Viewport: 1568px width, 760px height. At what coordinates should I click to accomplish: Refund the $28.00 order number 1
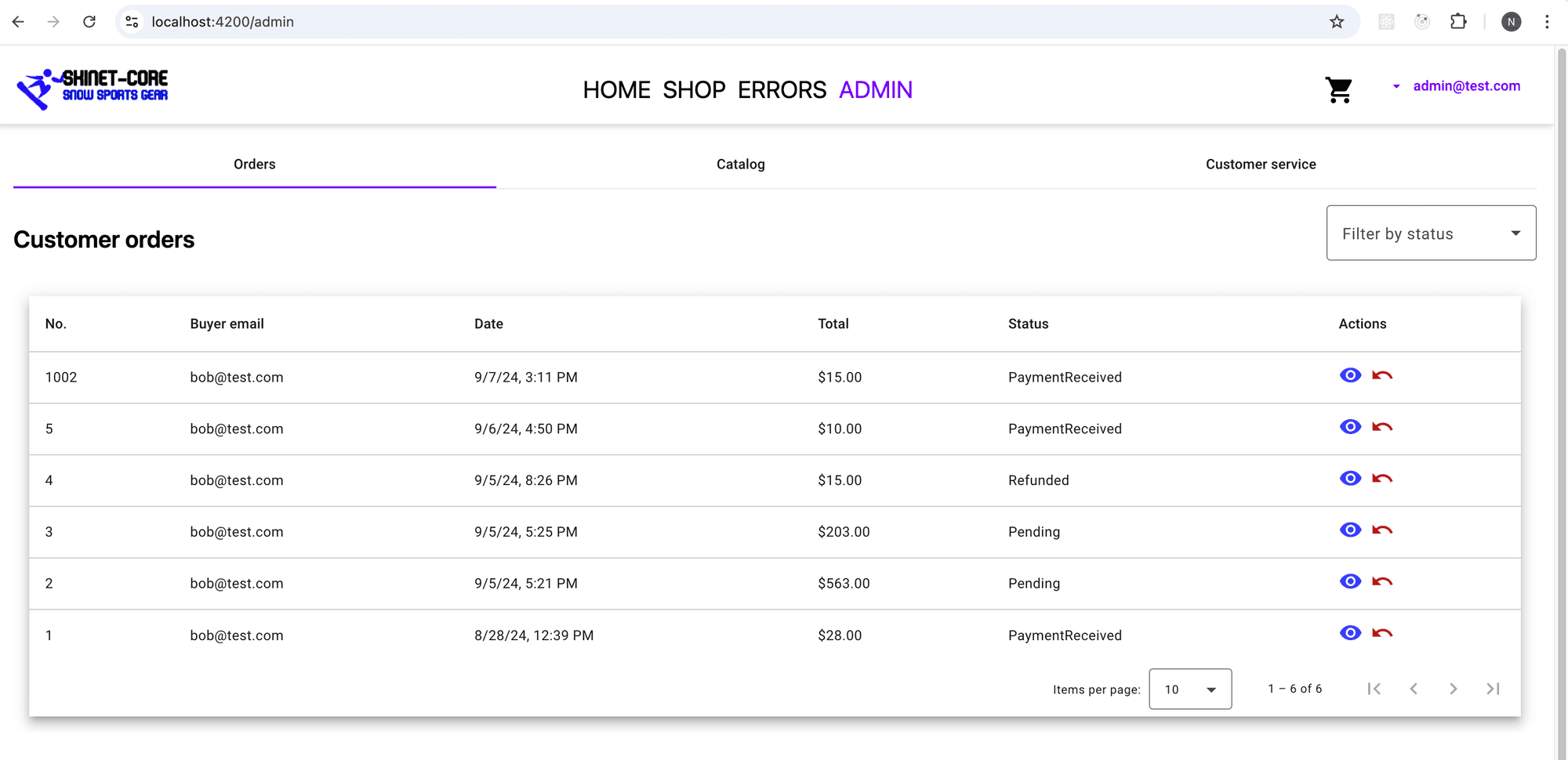click(x=1382, y=634)
